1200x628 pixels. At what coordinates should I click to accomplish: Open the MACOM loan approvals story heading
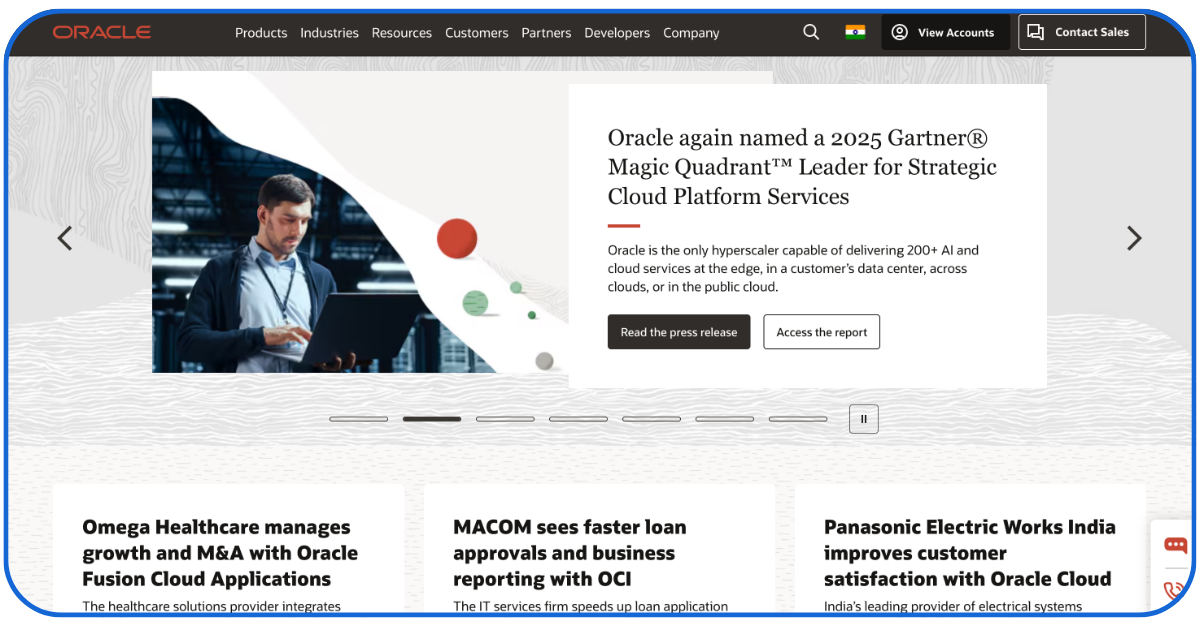(x=570, y=553)
